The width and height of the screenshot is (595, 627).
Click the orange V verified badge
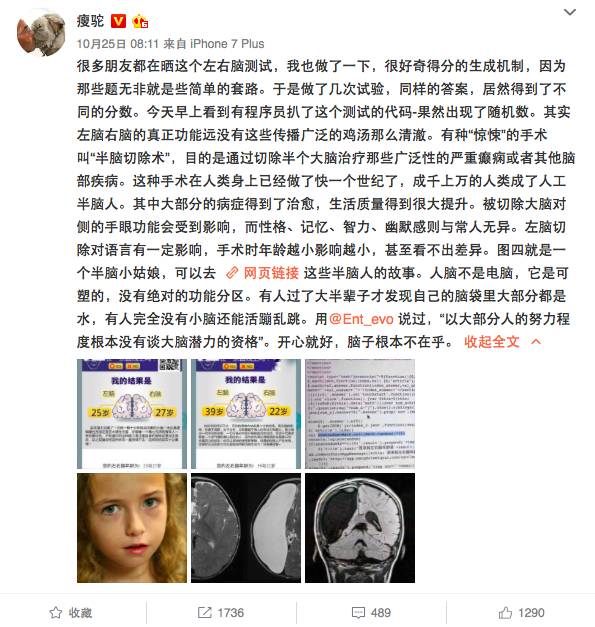pos(118,21)
